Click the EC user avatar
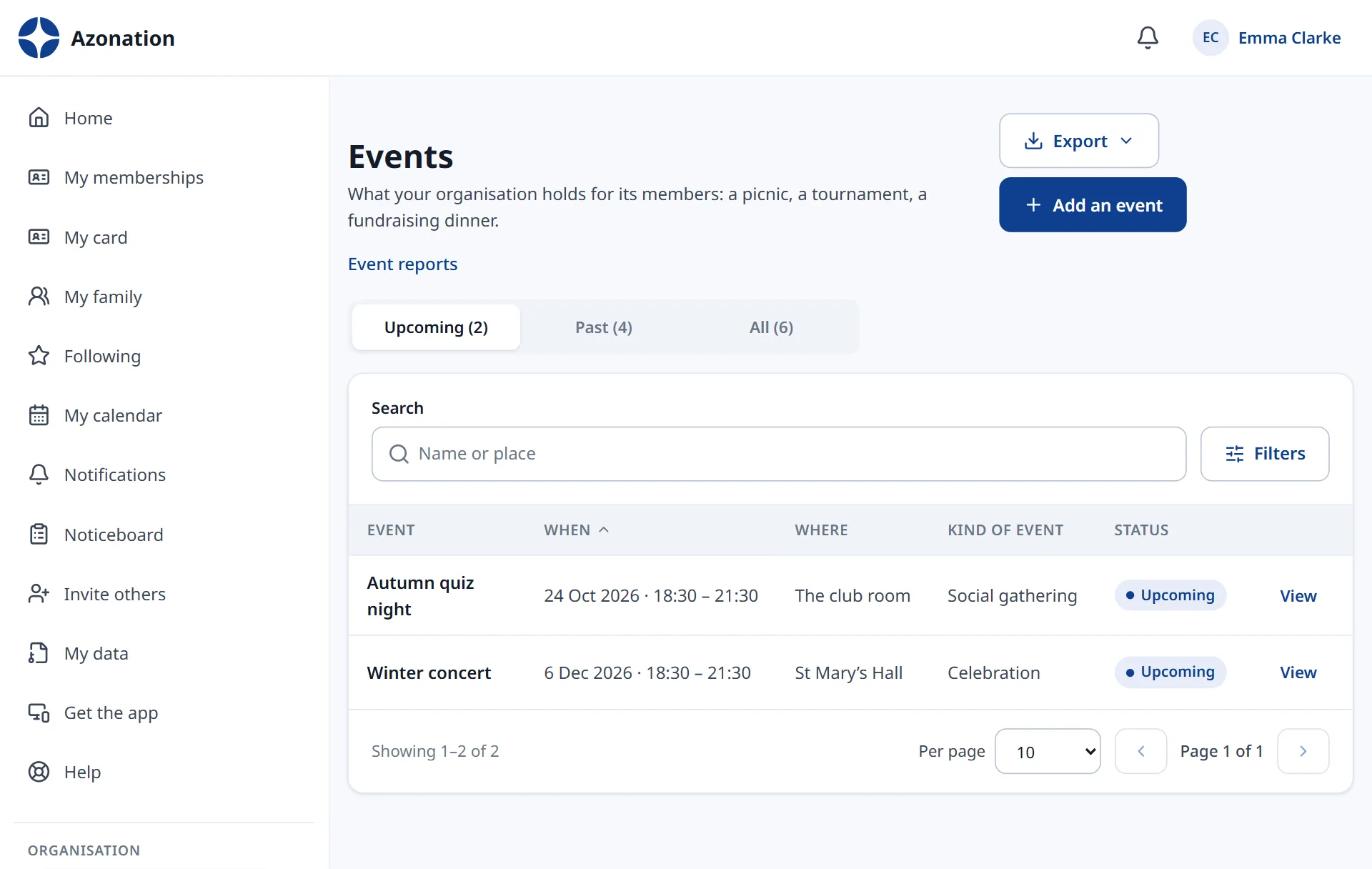The image size is (1372, 869). pos(1211,38)
